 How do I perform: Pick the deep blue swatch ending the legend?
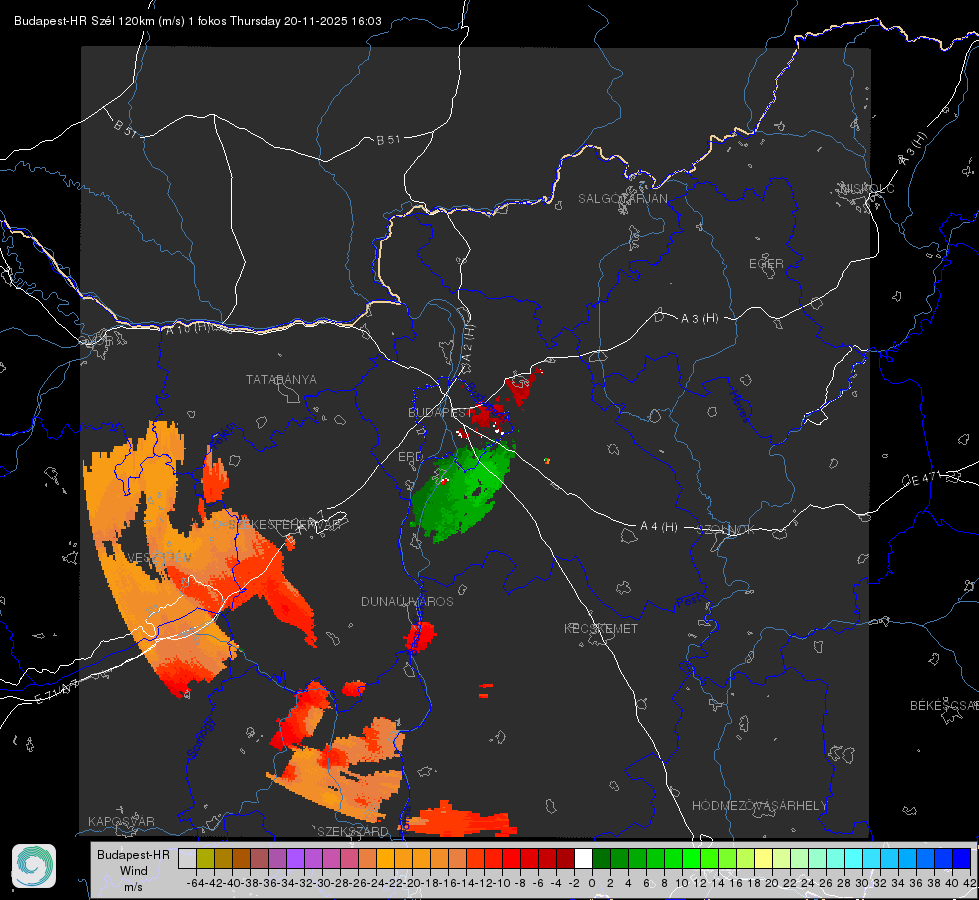pyautogui.click(x=962, y=859)
